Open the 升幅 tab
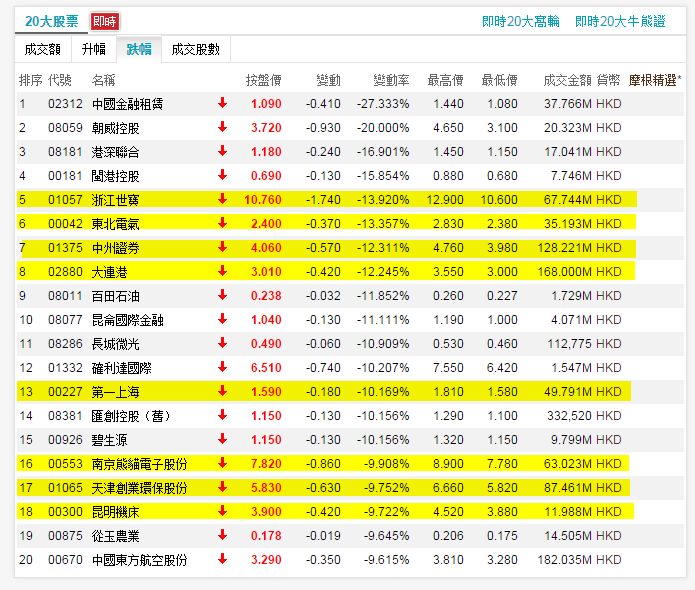This screenshot has height=590, width=695. pyautogui.click(x=93, y=49)
